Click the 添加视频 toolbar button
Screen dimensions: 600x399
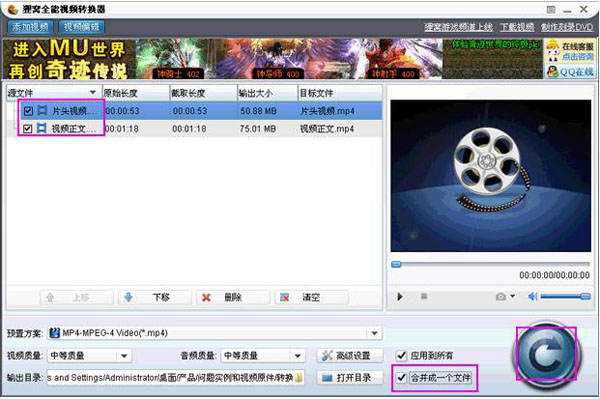point(30,27)
